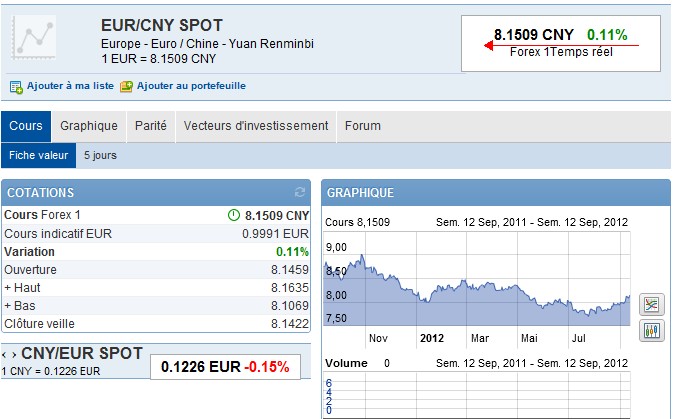Go to the Forum tab
This screenshot has height=419, width=675.
(x=362, y=126)
